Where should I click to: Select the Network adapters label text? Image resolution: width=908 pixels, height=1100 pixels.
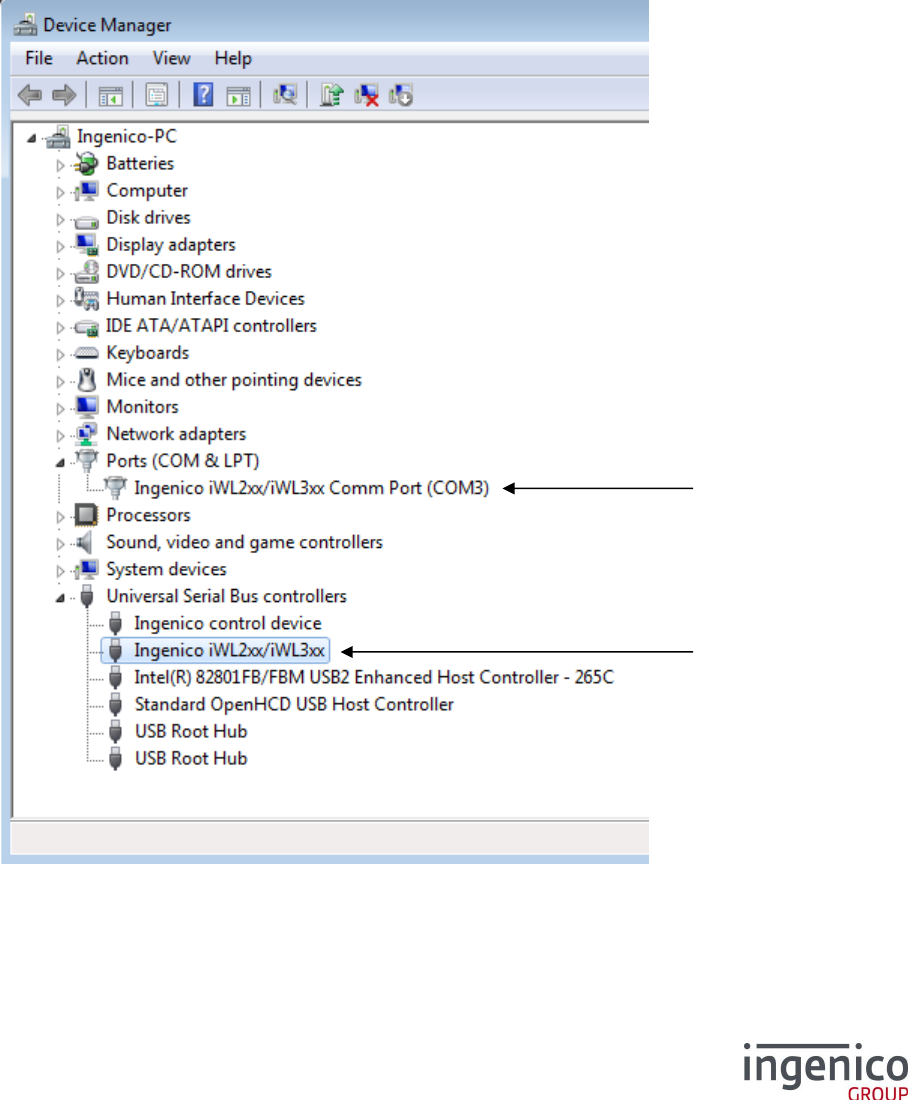pos(176,434)
